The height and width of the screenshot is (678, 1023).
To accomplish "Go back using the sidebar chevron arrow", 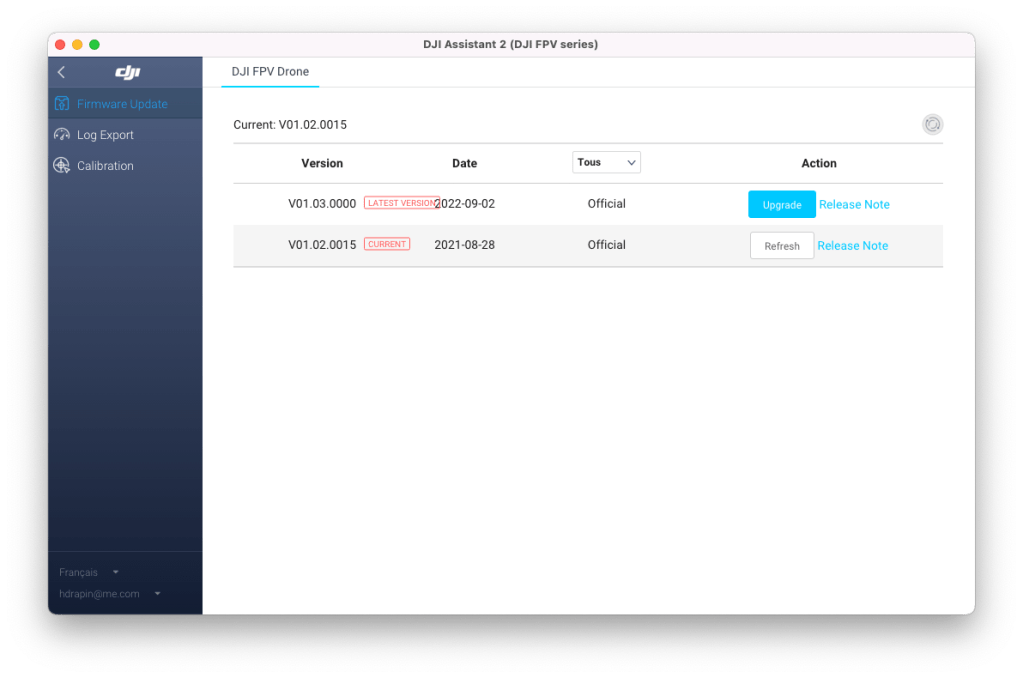I will tap(62, 72).
